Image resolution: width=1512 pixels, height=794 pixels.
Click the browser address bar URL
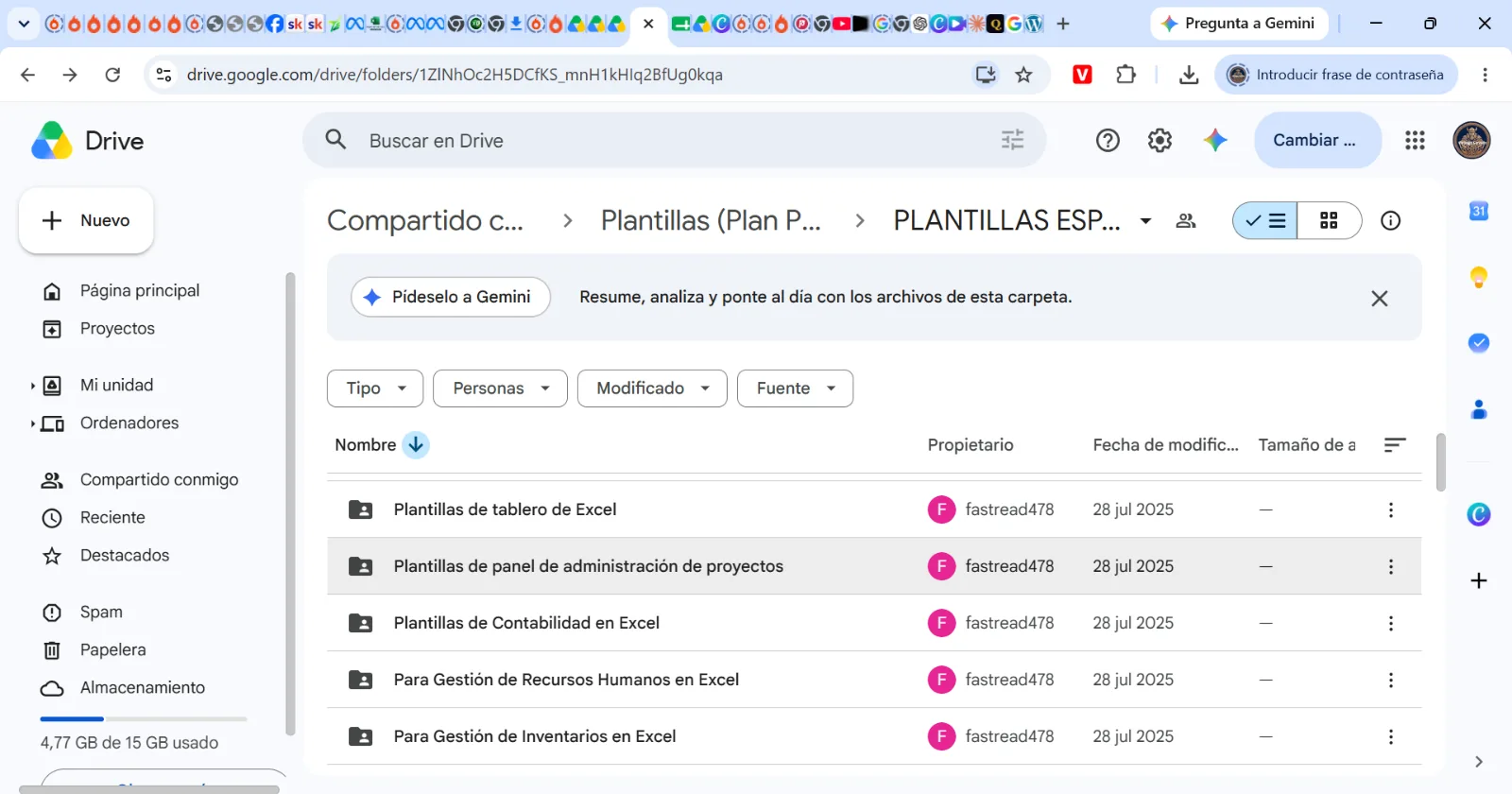point(455,75)
